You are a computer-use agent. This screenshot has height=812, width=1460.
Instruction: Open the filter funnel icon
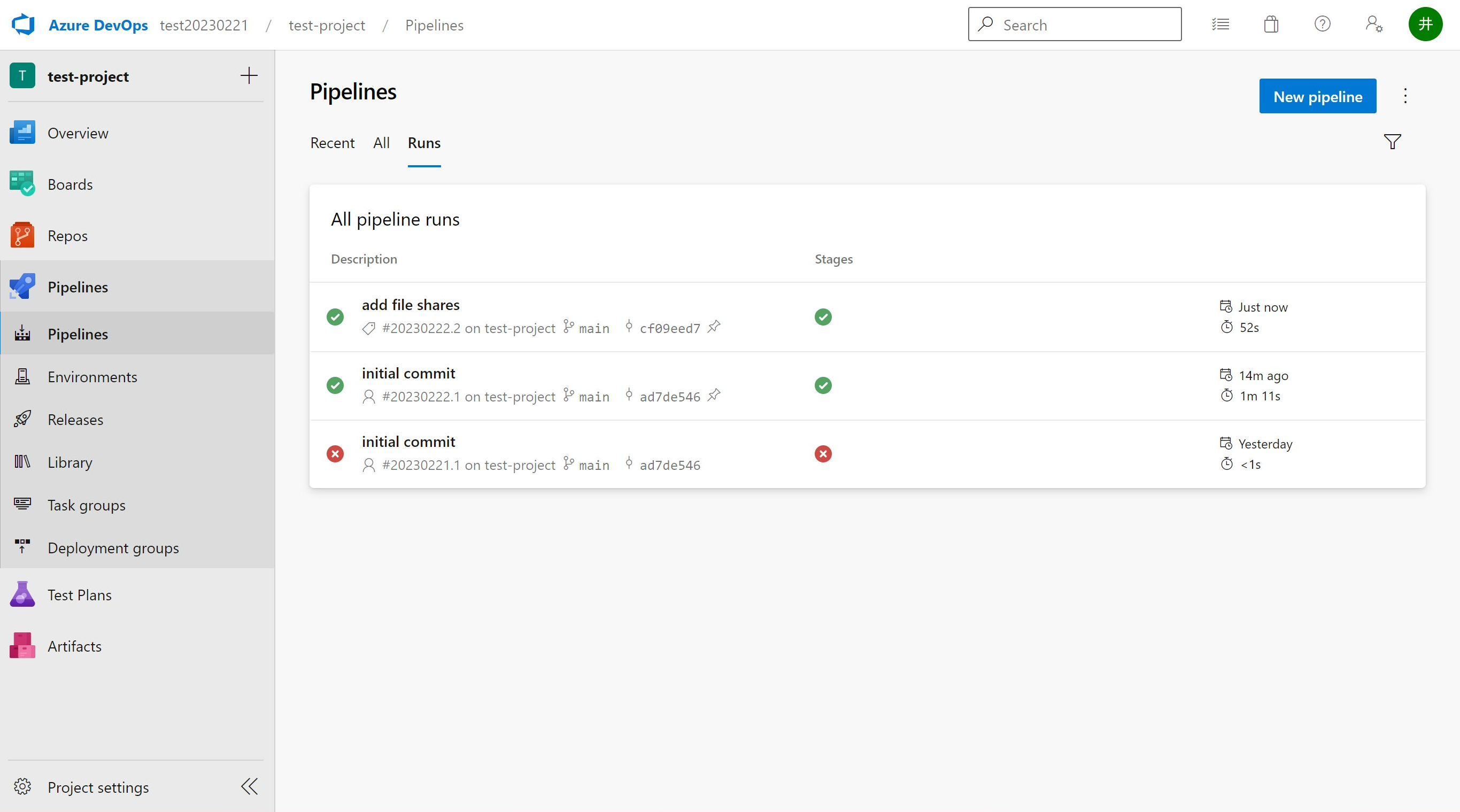pos(1392,142)
